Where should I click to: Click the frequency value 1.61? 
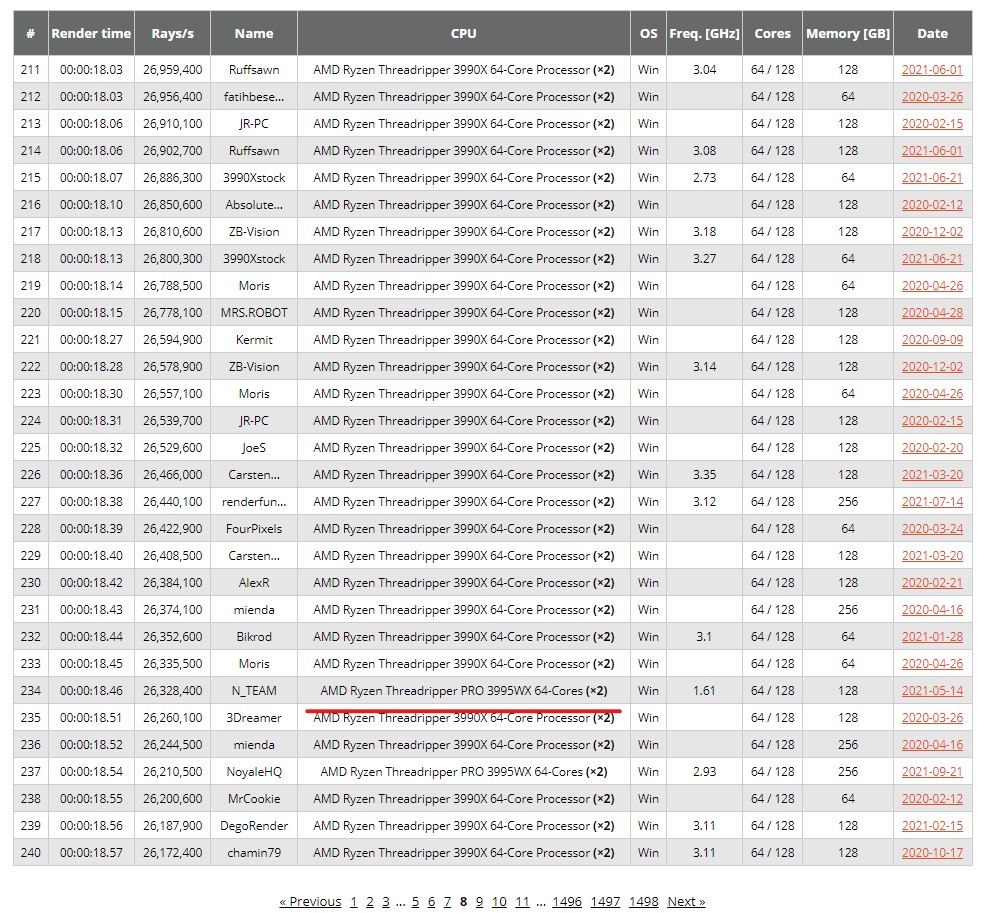click(704, 691)
